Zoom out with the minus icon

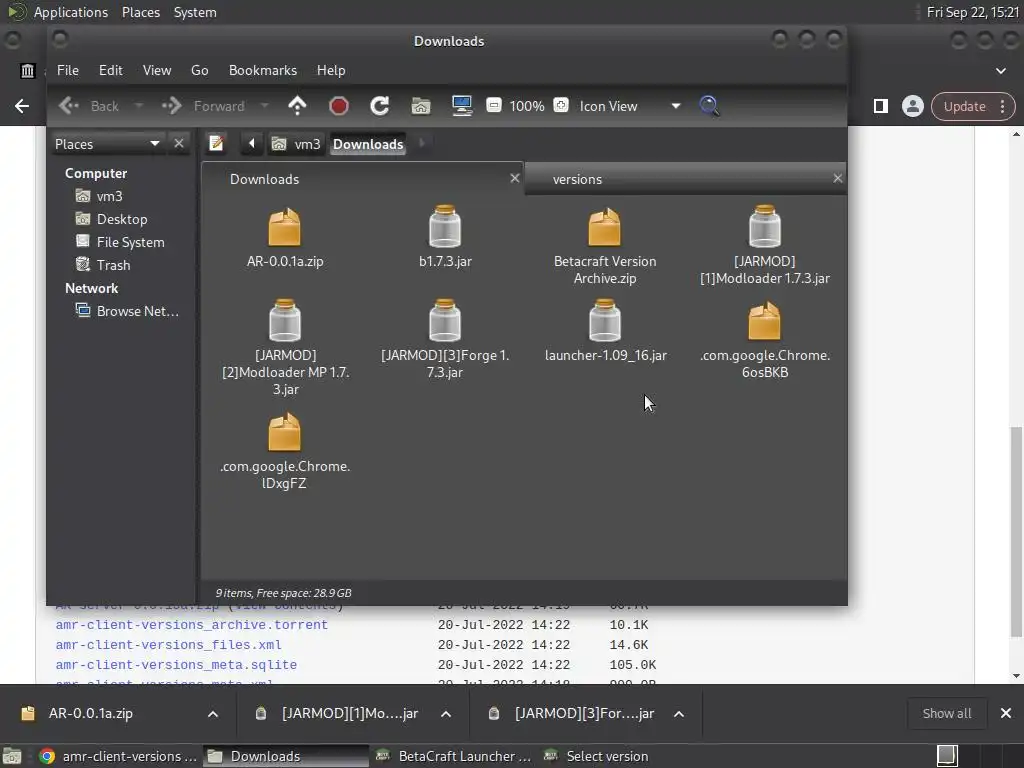(x=494, y=105)
